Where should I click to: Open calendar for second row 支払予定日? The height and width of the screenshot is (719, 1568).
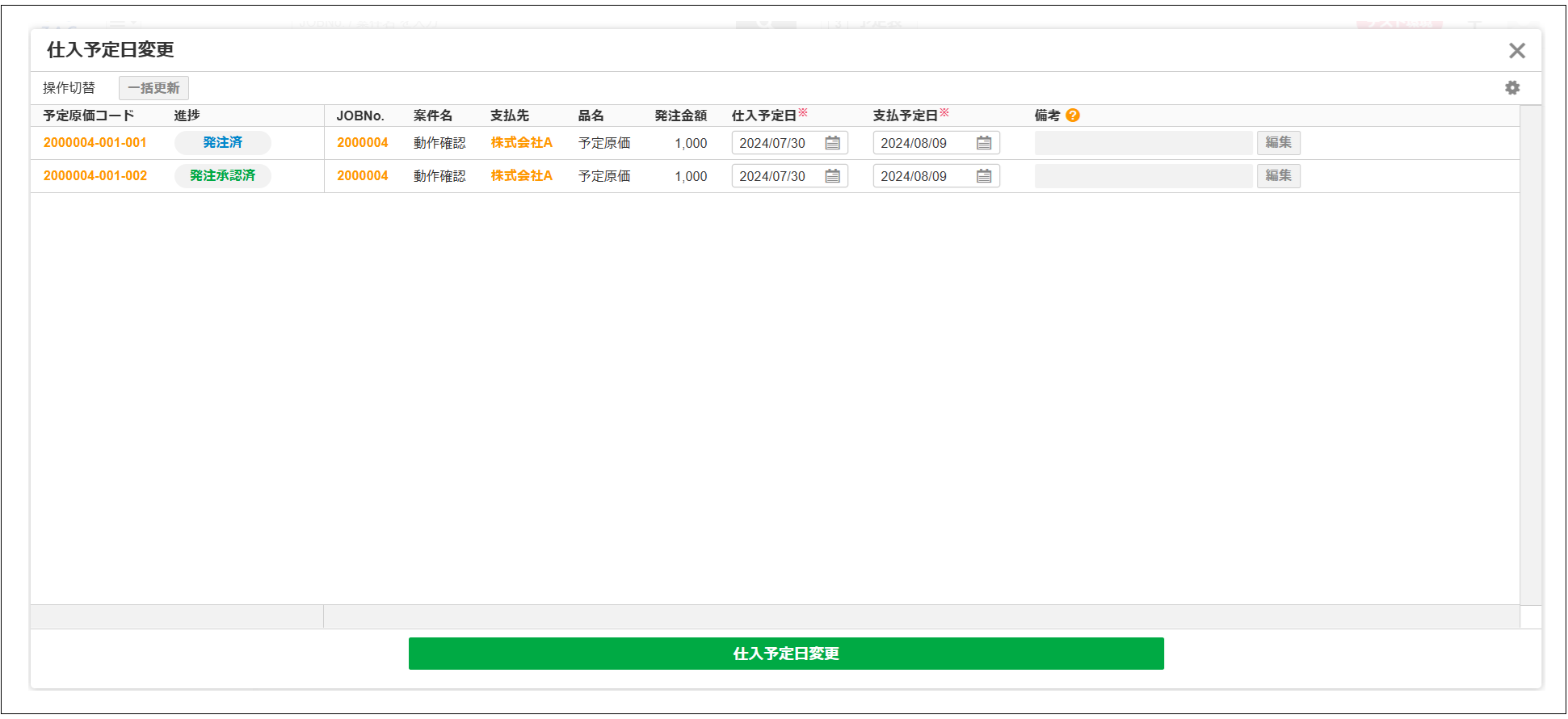[983, 176]
